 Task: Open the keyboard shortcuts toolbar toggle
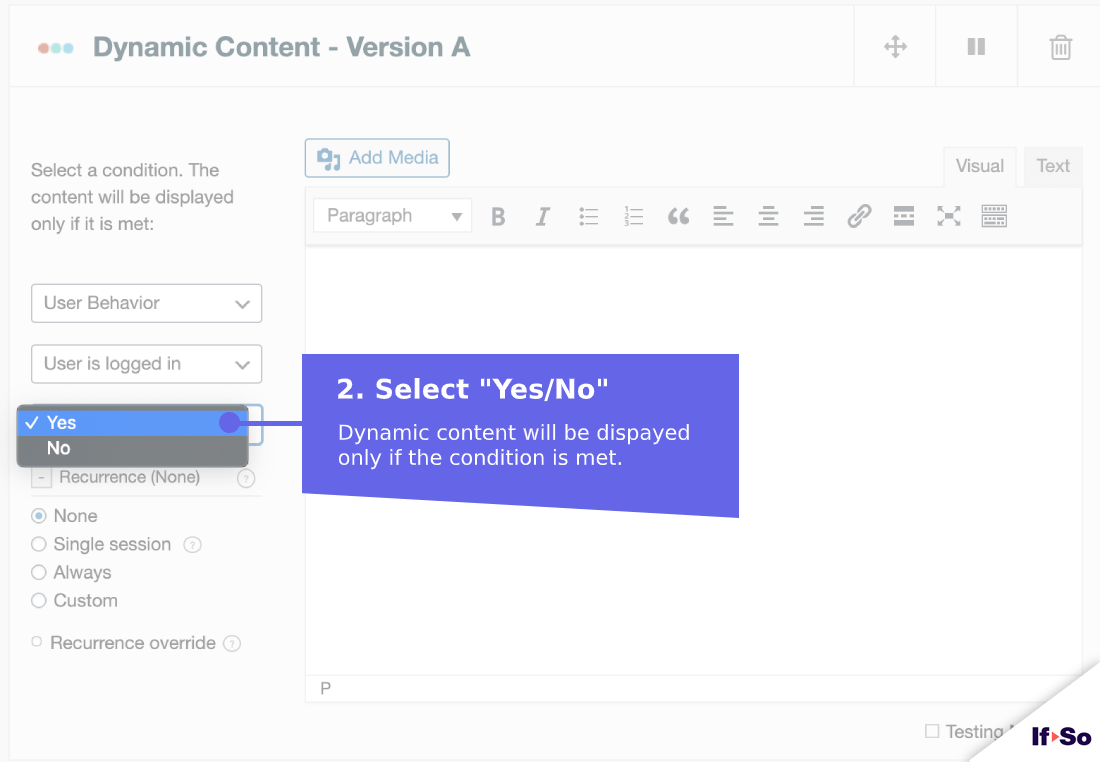(x=993, y=215)
